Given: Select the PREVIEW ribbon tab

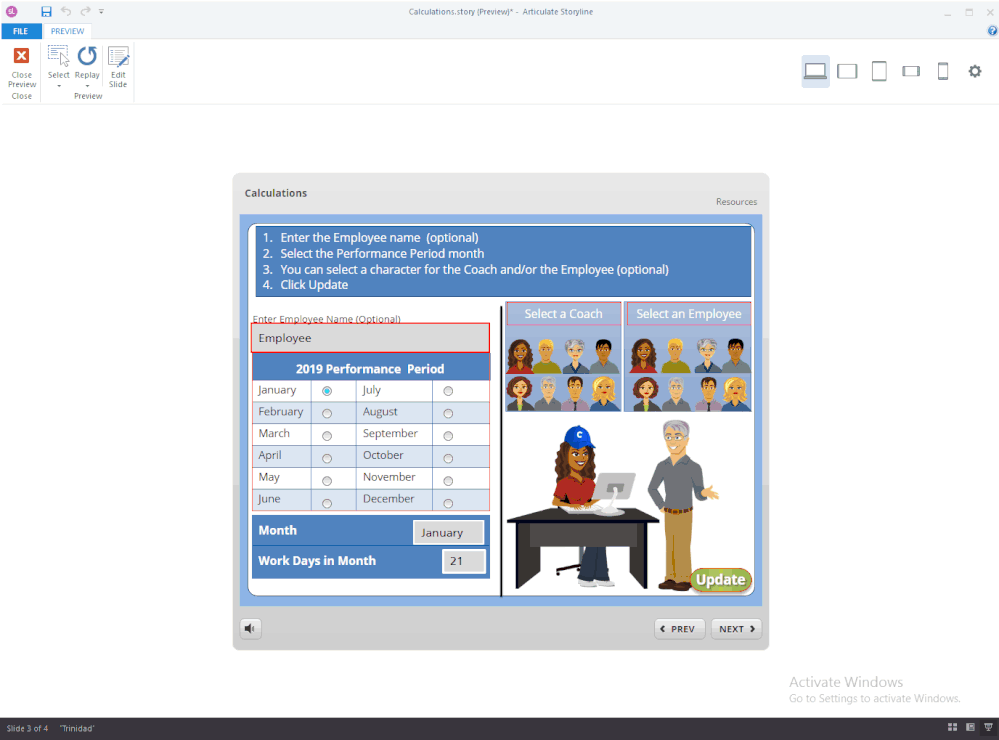Looking at the screenshot, I should click(x=67, y=31).
